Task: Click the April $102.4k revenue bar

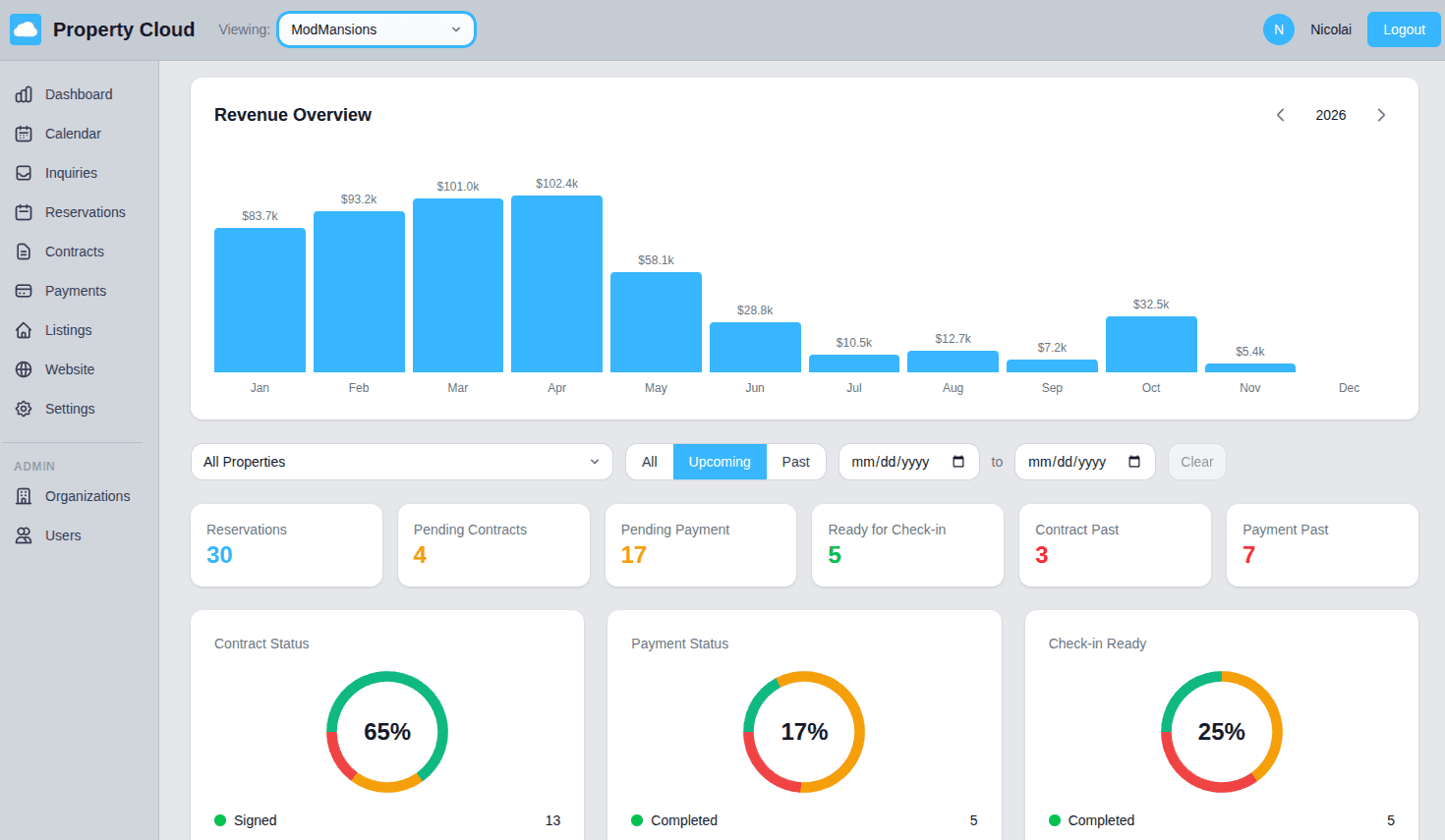Action: pyautogui.click(x=556, y=284)
